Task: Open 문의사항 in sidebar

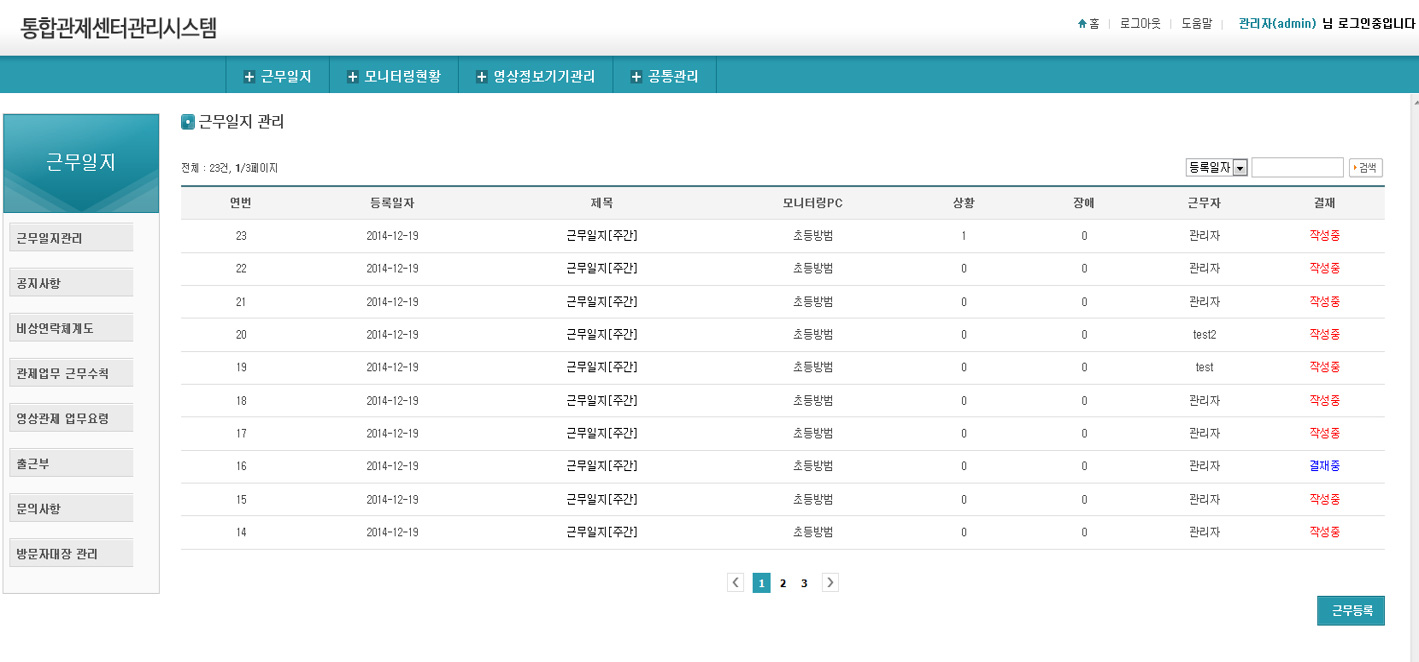Action: click(71, 508)
